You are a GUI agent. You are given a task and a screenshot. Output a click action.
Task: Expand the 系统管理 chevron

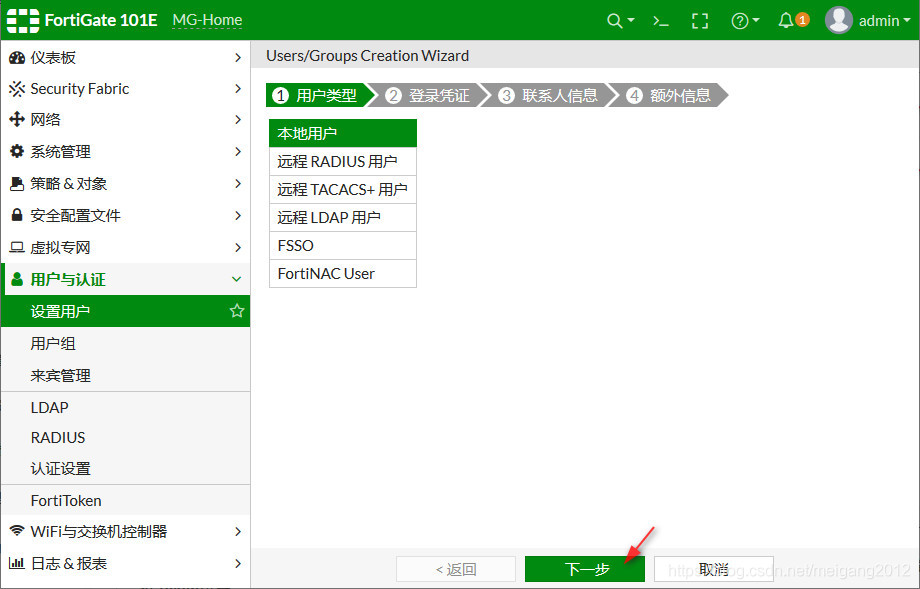[x=238, y=151]
